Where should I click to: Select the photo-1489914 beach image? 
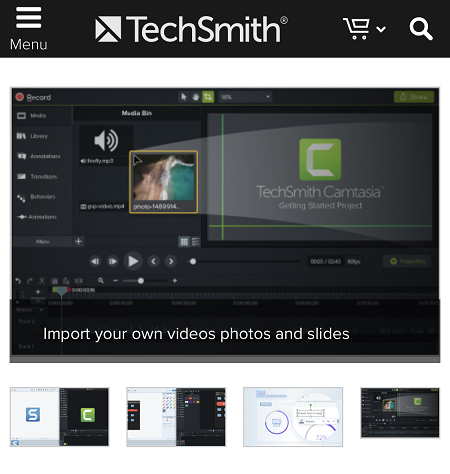(x=164, y=182)
